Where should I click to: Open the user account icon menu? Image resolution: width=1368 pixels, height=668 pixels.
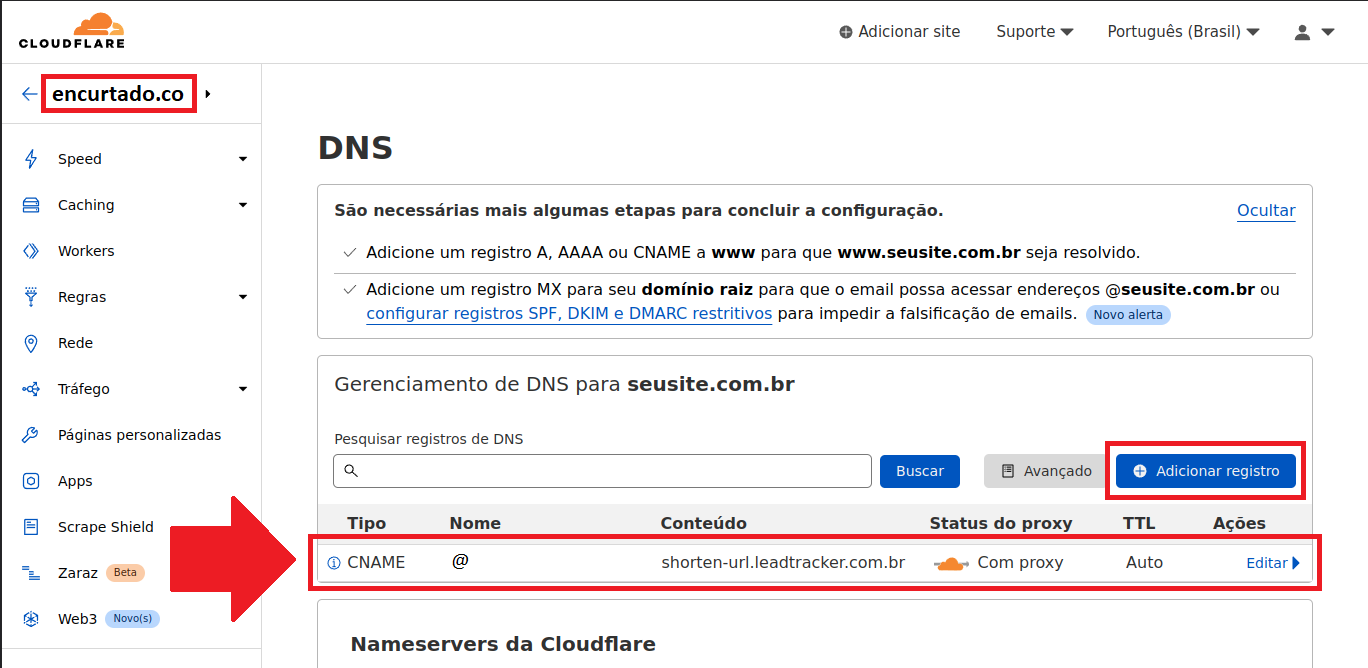pyautogui.click(x=1314, y=32)
